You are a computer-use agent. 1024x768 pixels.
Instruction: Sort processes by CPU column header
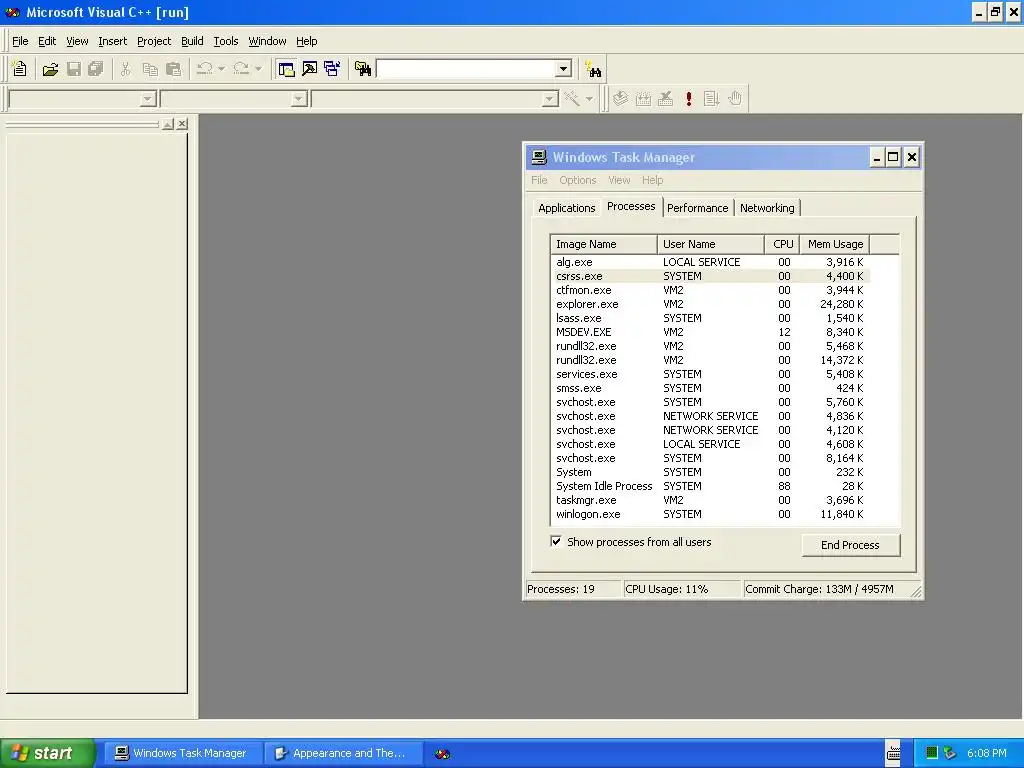782,244
